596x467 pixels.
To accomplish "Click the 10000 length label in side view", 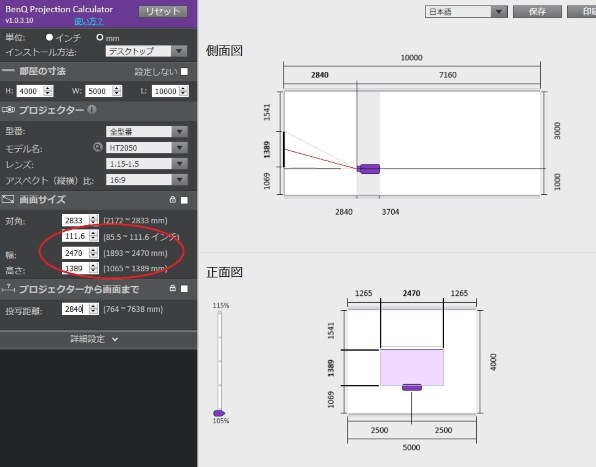I will [x=411, y=57].
